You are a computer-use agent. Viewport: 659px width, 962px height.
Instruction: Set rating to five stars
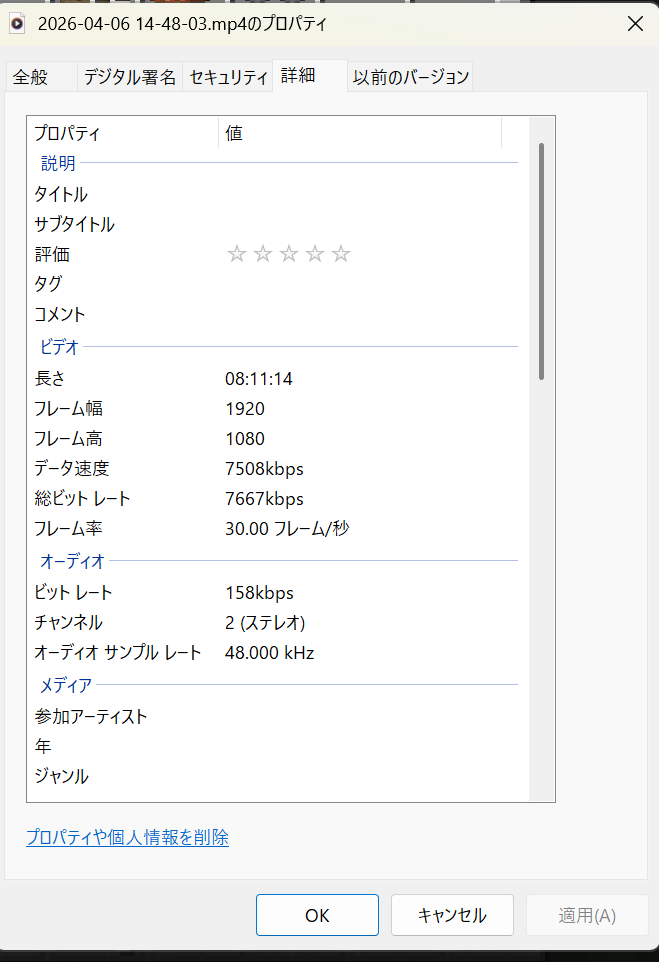pyautogui.click(x=341, y=253)
